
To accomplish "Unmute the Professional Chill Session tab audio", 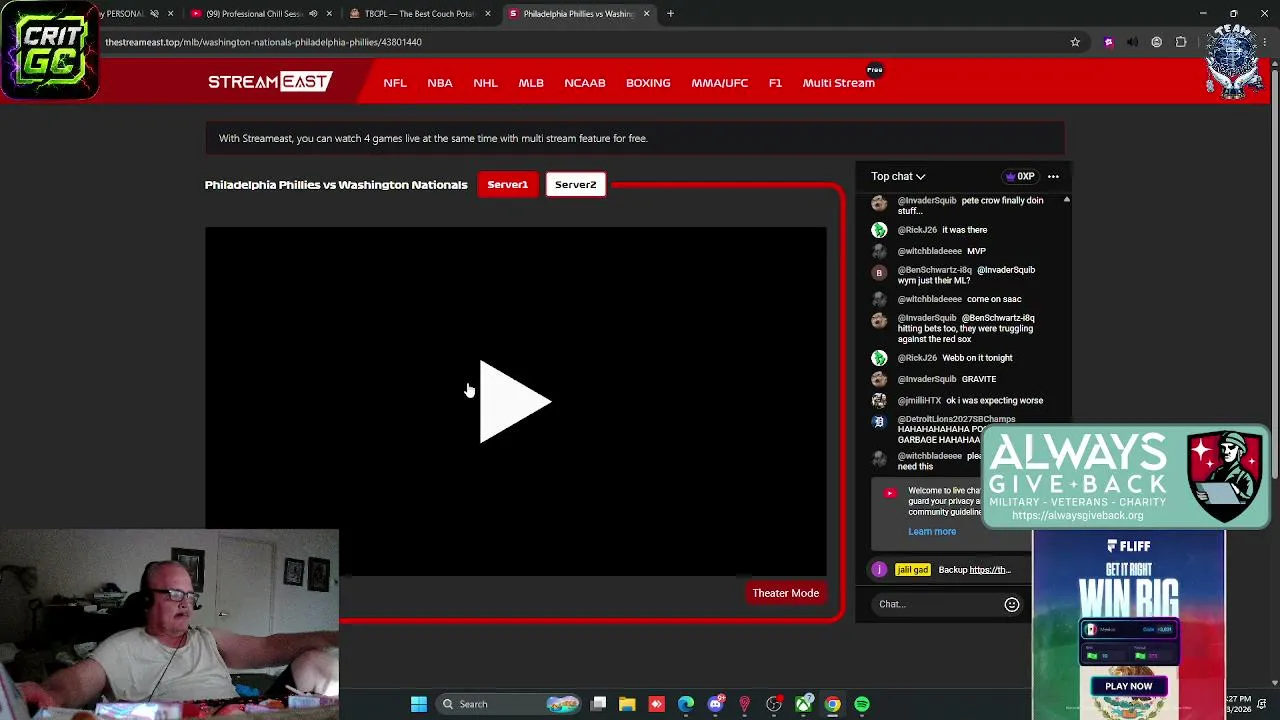I will [313, 14].
